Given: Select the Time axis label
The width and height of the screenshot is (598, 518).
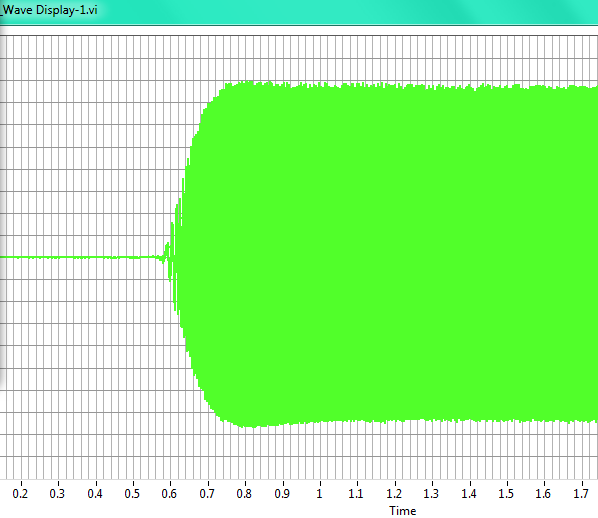Looking at the screenshot, I should (x=402, y=511).
